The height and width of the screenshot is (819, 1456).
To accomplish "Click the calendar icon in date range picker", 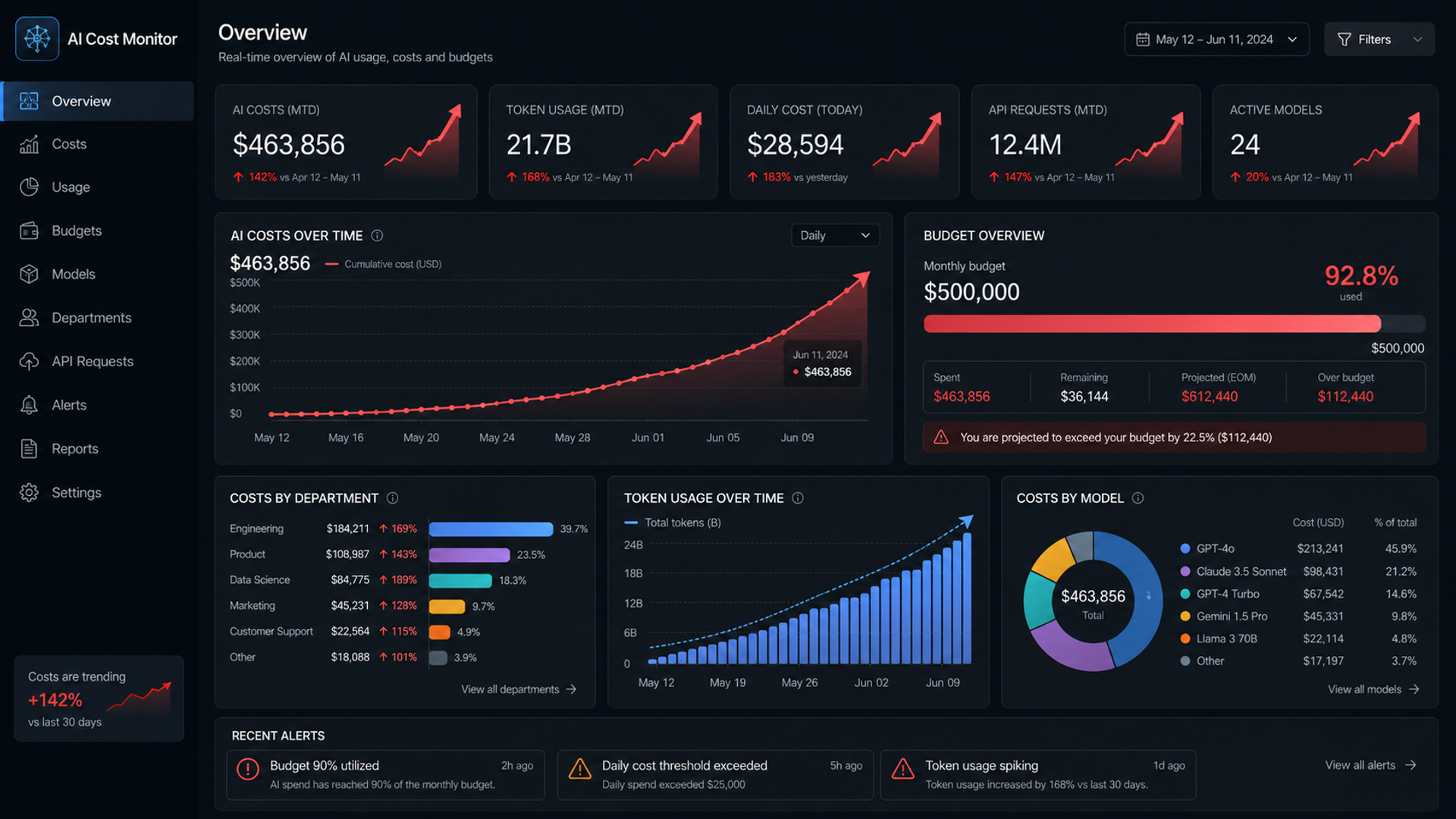I will click(1143, 39).
